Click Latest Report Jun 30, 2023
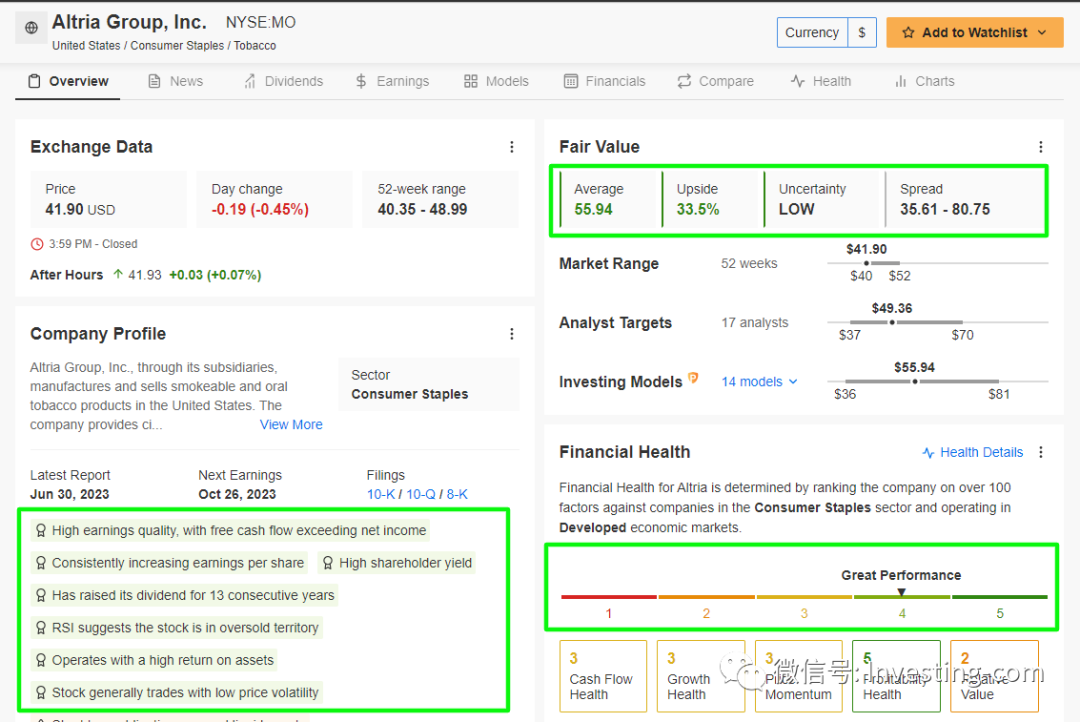1080x722 pixels. (70, 485)
